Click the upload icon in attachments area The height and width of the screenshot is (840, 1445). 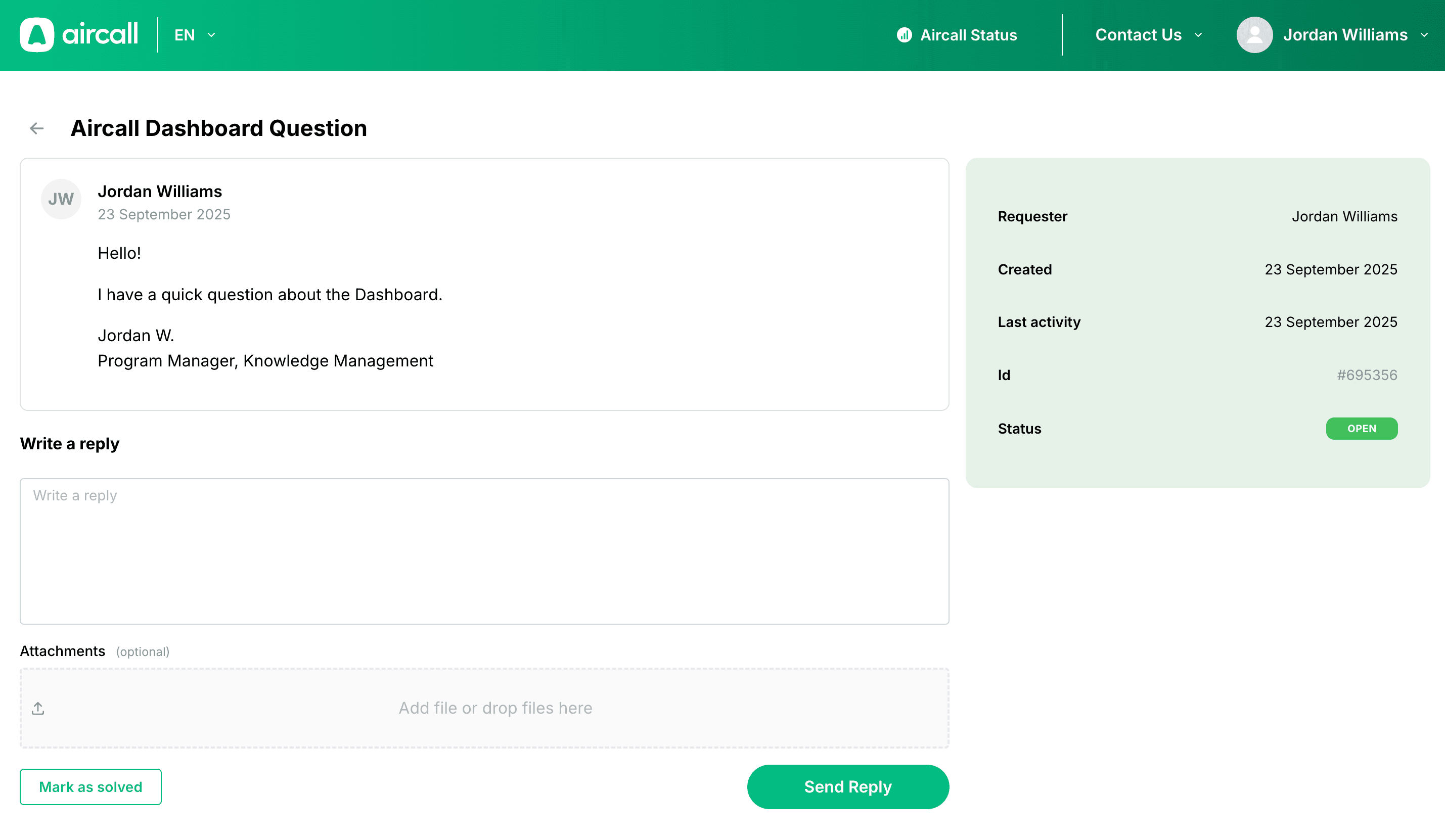tap(38, 708)
